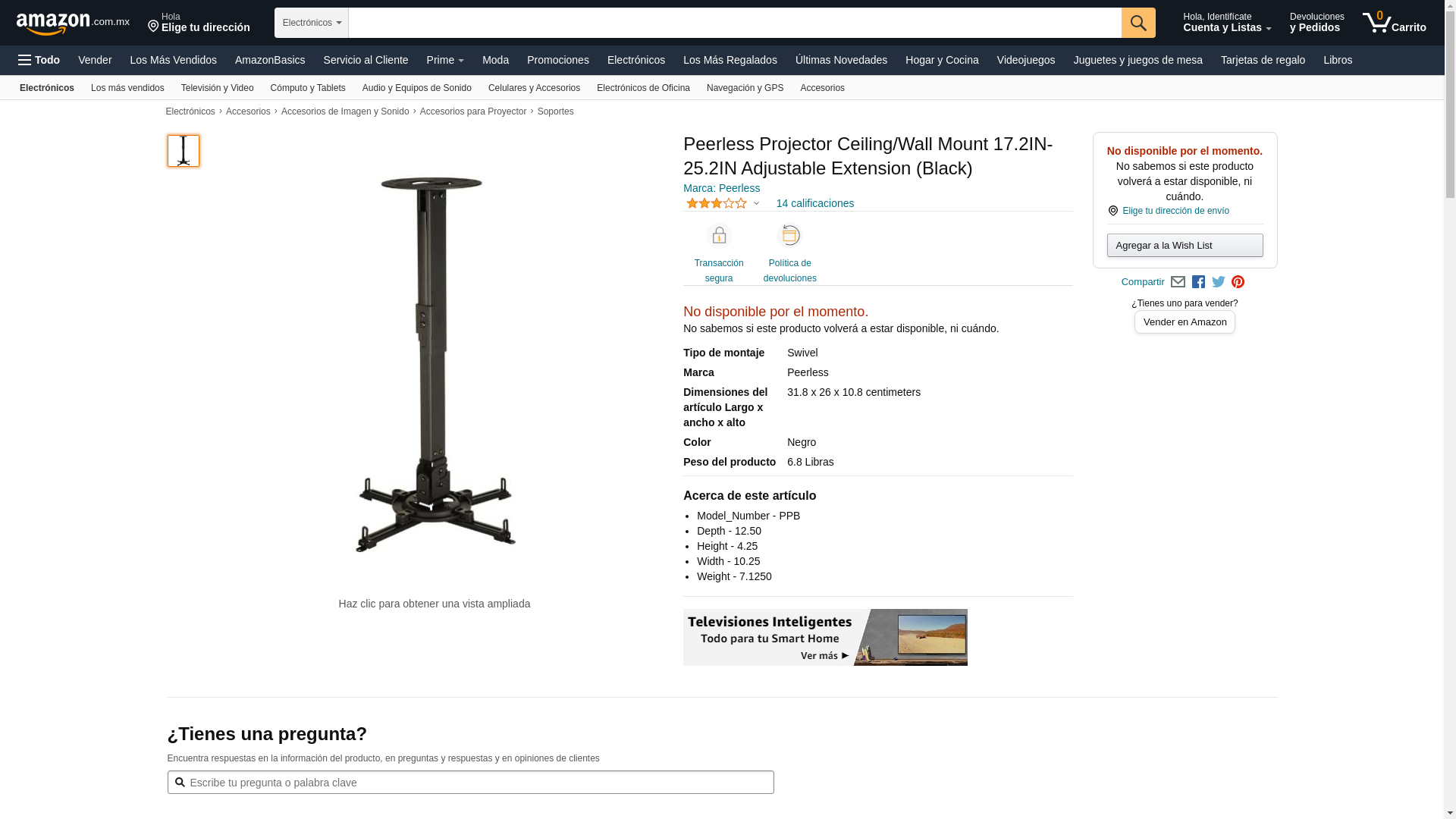The image size is (1456, 819).
Task: Select Celulares y Accesorios subcategory tab
Action: pos(534,88)
